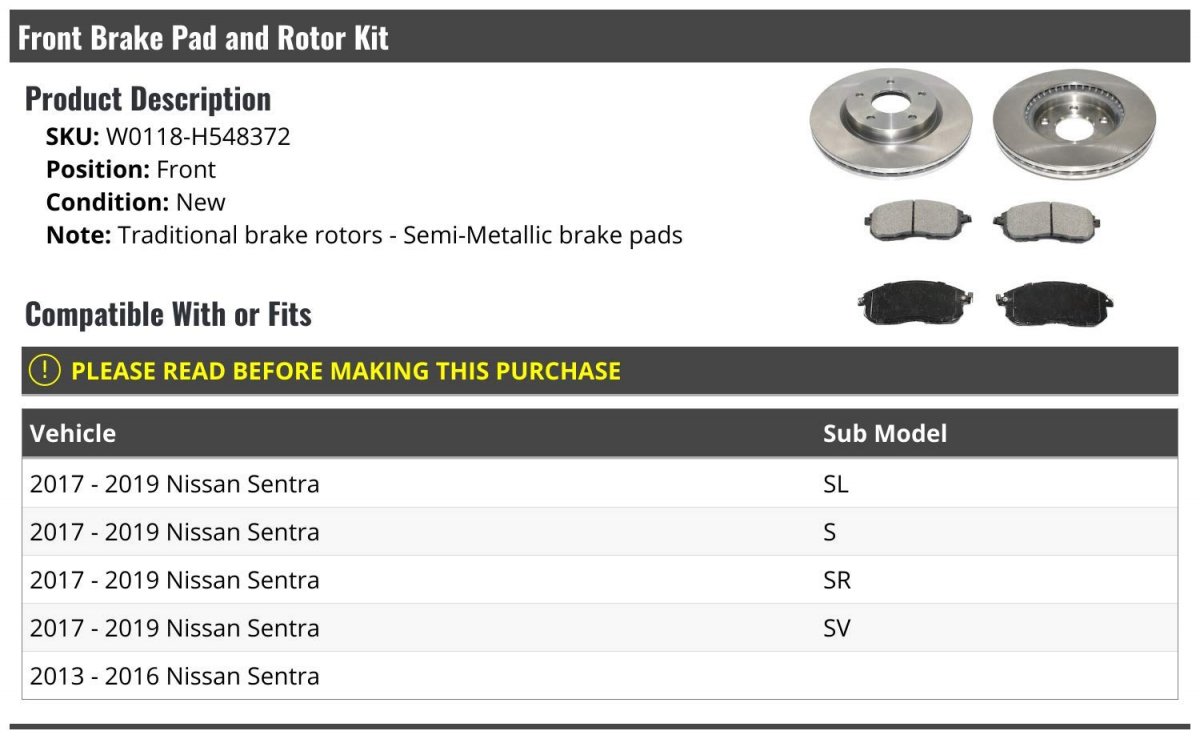Select the 2013 - 2016 Nissan Sentra row
The width and height of the screenshot is (1200, 739).
tap(175, 676)
